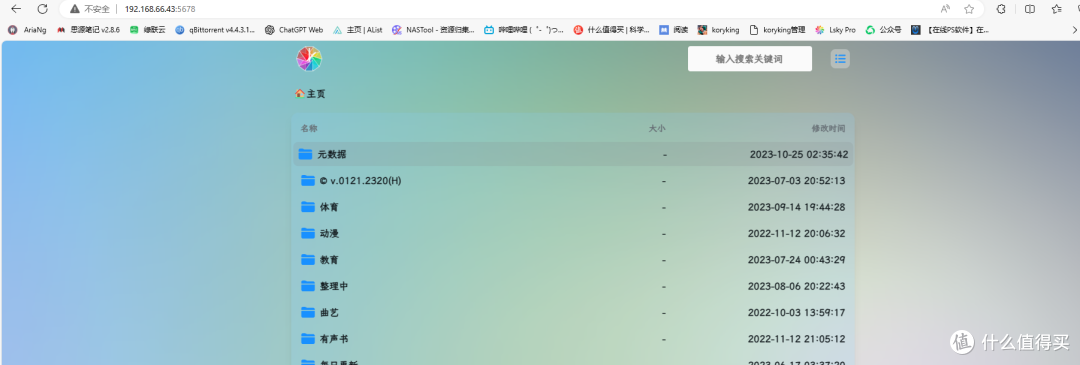This screenshot has height=365, width=1080.
Task: Open the AriaNg bookmark
Action: point(28,30)
